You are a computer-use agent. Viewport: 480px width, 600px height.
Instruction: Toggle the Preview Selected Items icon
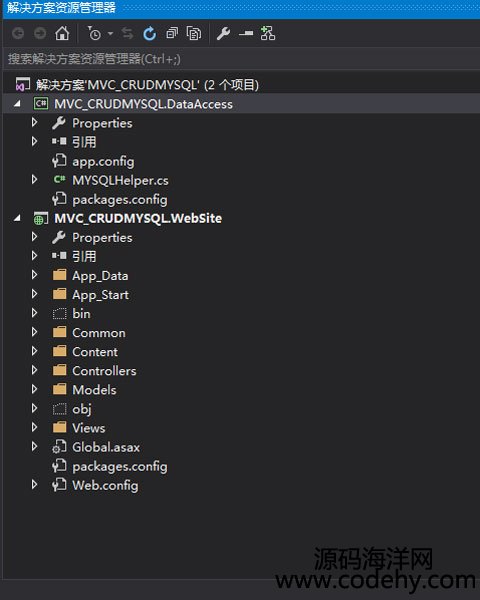[245, 34]
